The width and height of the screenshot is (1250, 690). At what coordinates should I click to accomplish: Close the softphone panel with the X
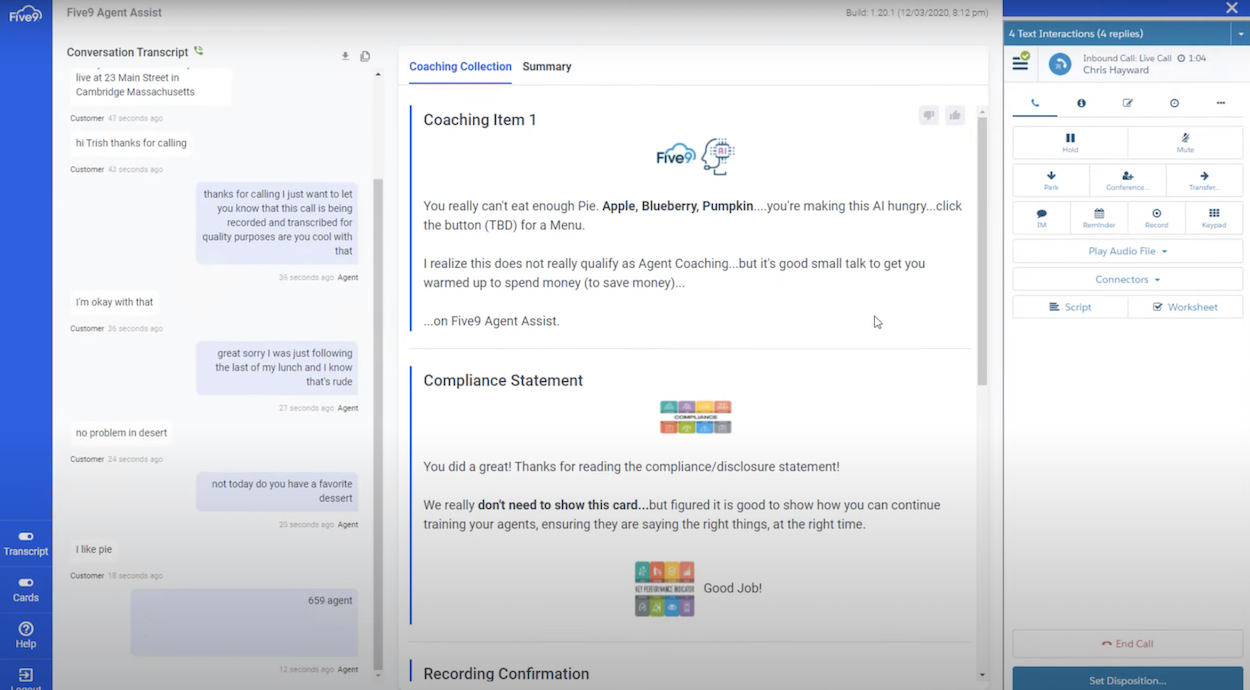point(1232,8)
